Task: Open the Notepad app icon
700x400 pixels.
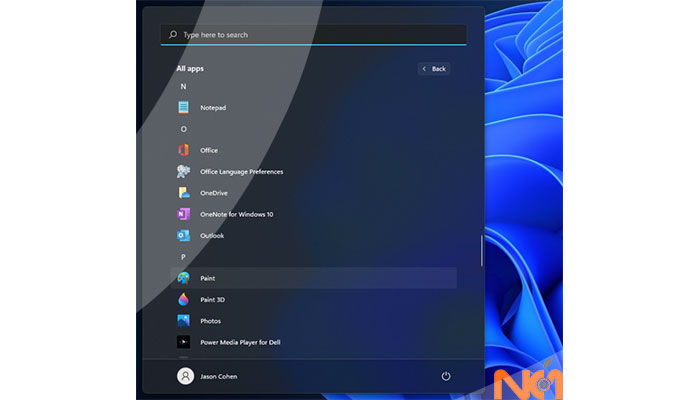Action: pyautogui.click(x=183, y=107)
